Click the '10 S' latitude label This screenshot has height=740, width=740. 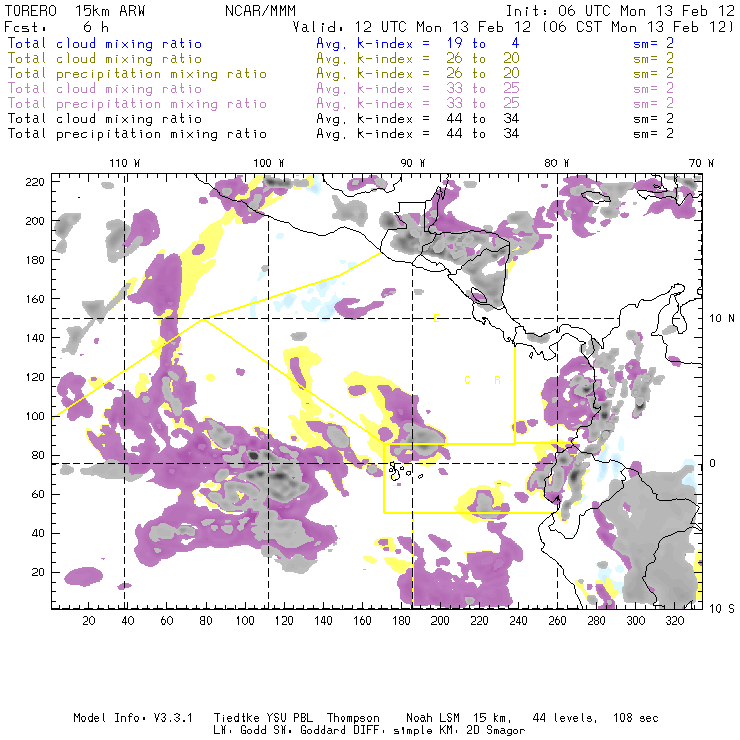[x=722, y=608]
